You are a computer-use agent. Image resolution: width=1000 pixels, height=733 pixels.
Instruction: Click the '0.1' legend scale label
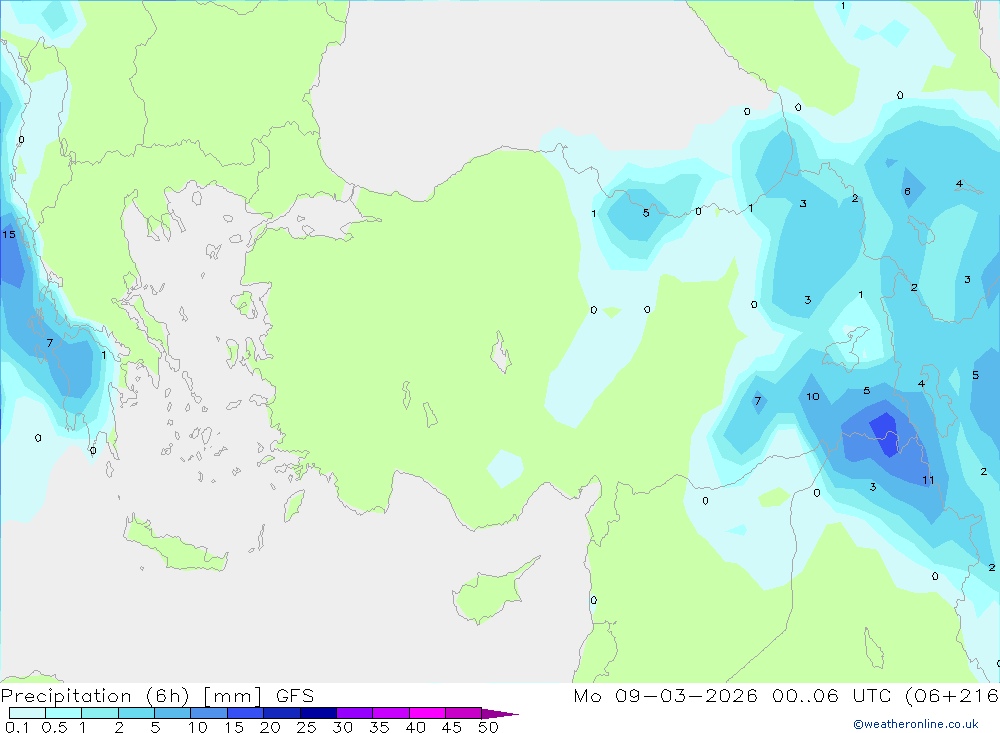(17, 727)
